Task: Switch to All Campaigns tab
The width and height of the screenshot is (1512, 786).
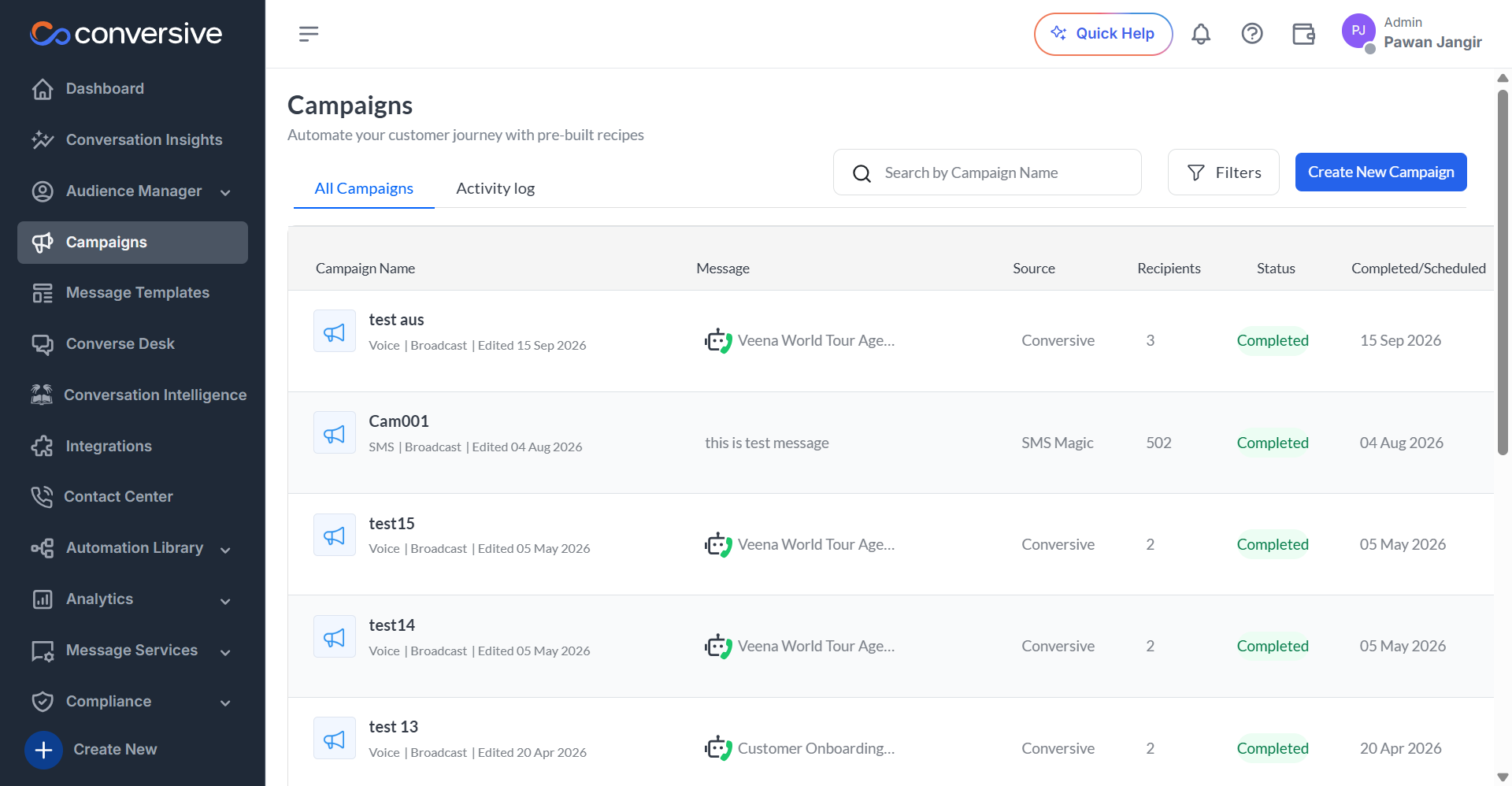Action: point(364,188)
